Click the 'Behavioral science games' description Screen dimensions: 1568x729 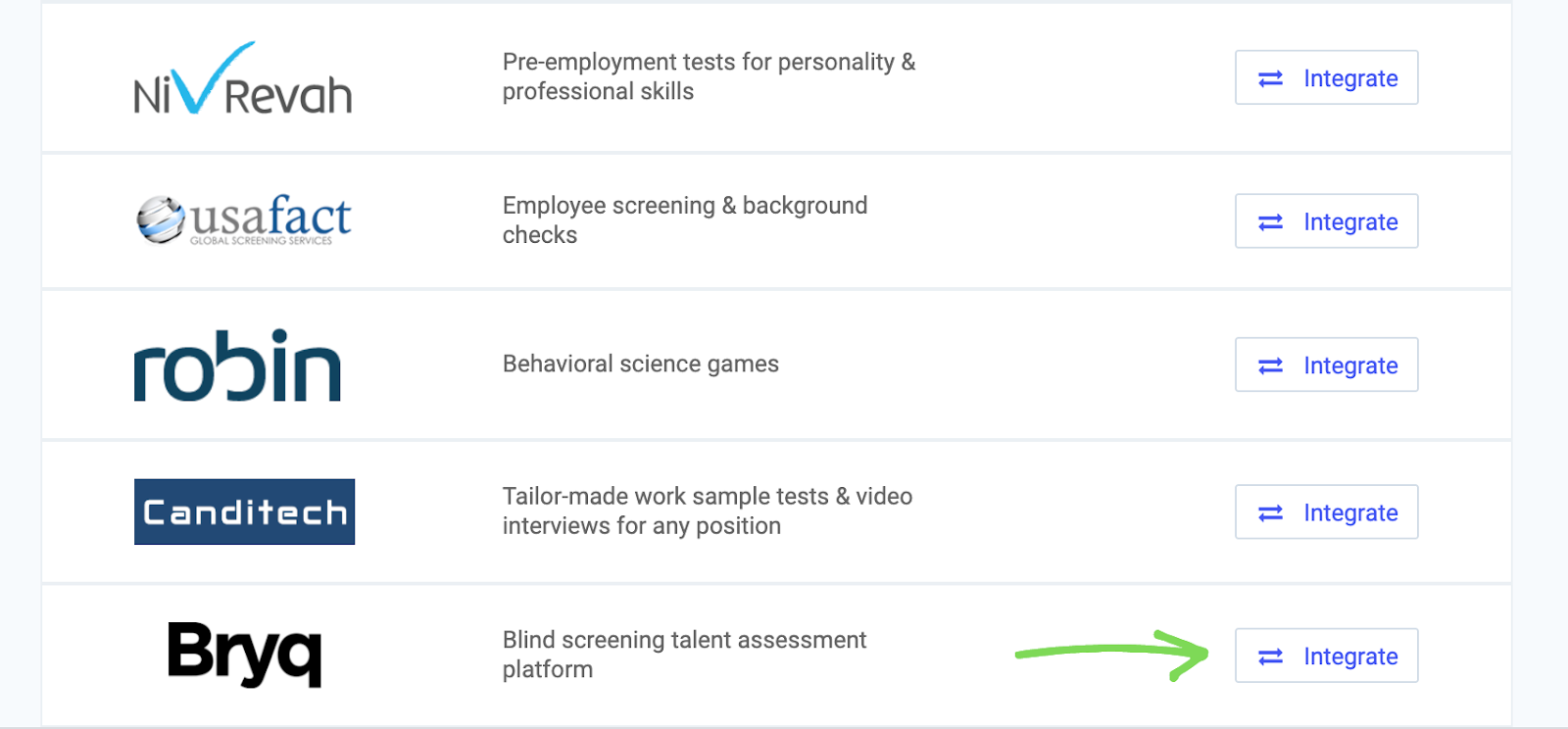tap(640, 364)
